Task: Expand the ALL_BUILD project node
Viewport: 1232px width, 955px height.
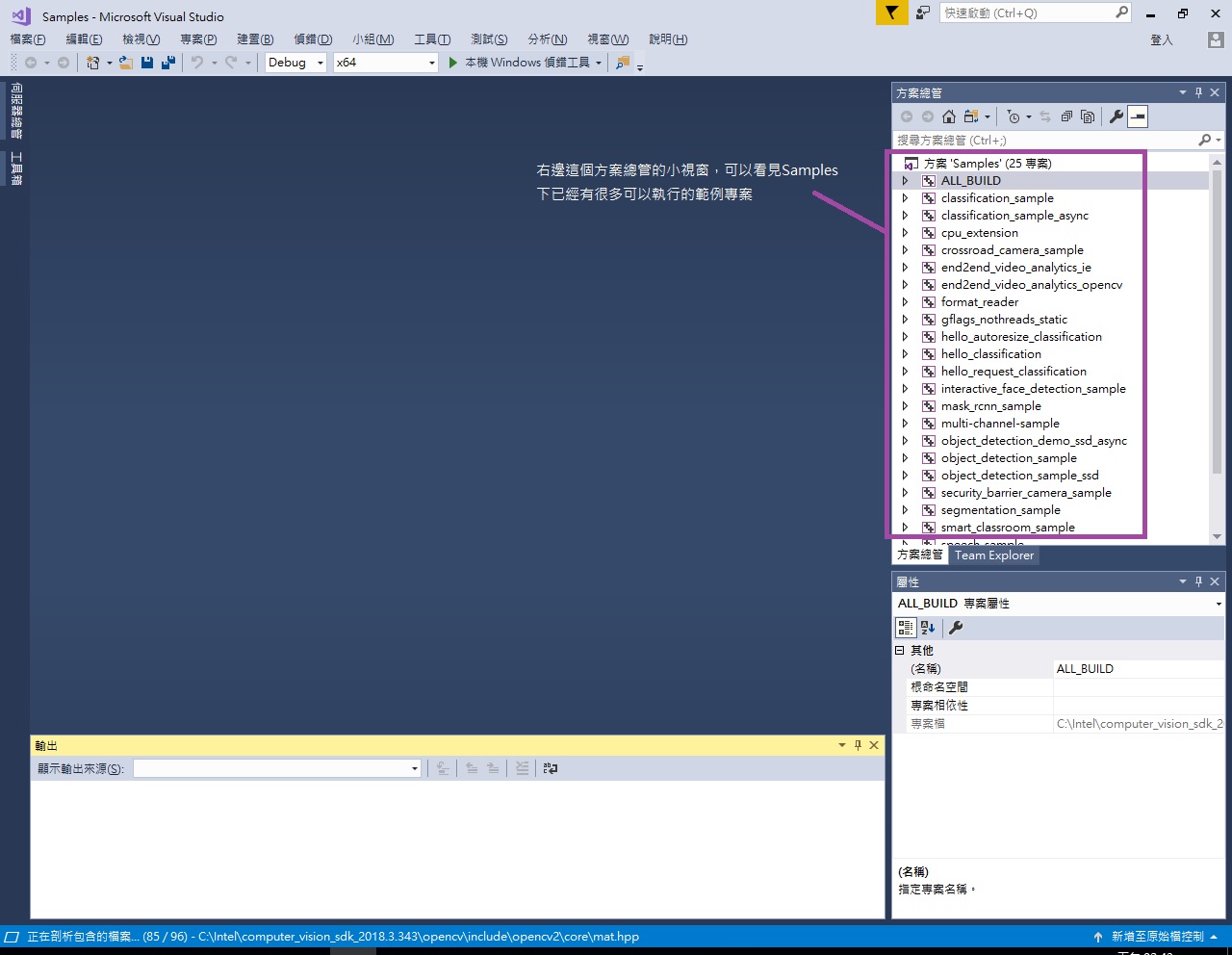Action: tap(905, 181)
